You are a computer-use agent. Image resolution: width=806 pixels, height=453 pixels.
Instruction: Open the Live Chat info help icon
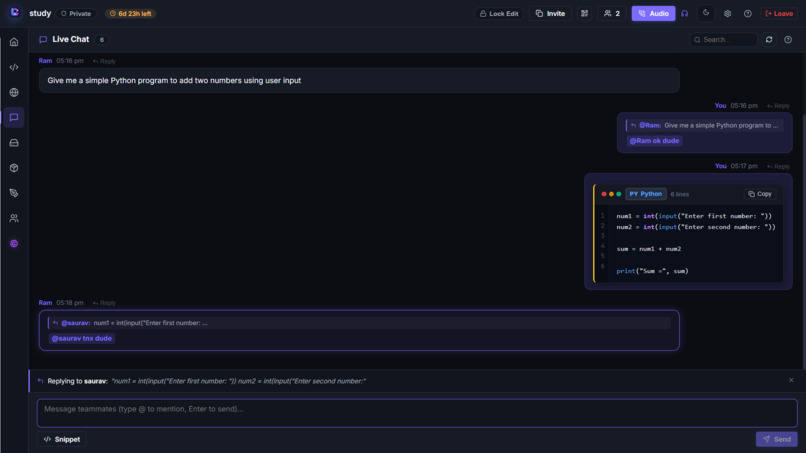pyautogui.click(x=788, y=40)
